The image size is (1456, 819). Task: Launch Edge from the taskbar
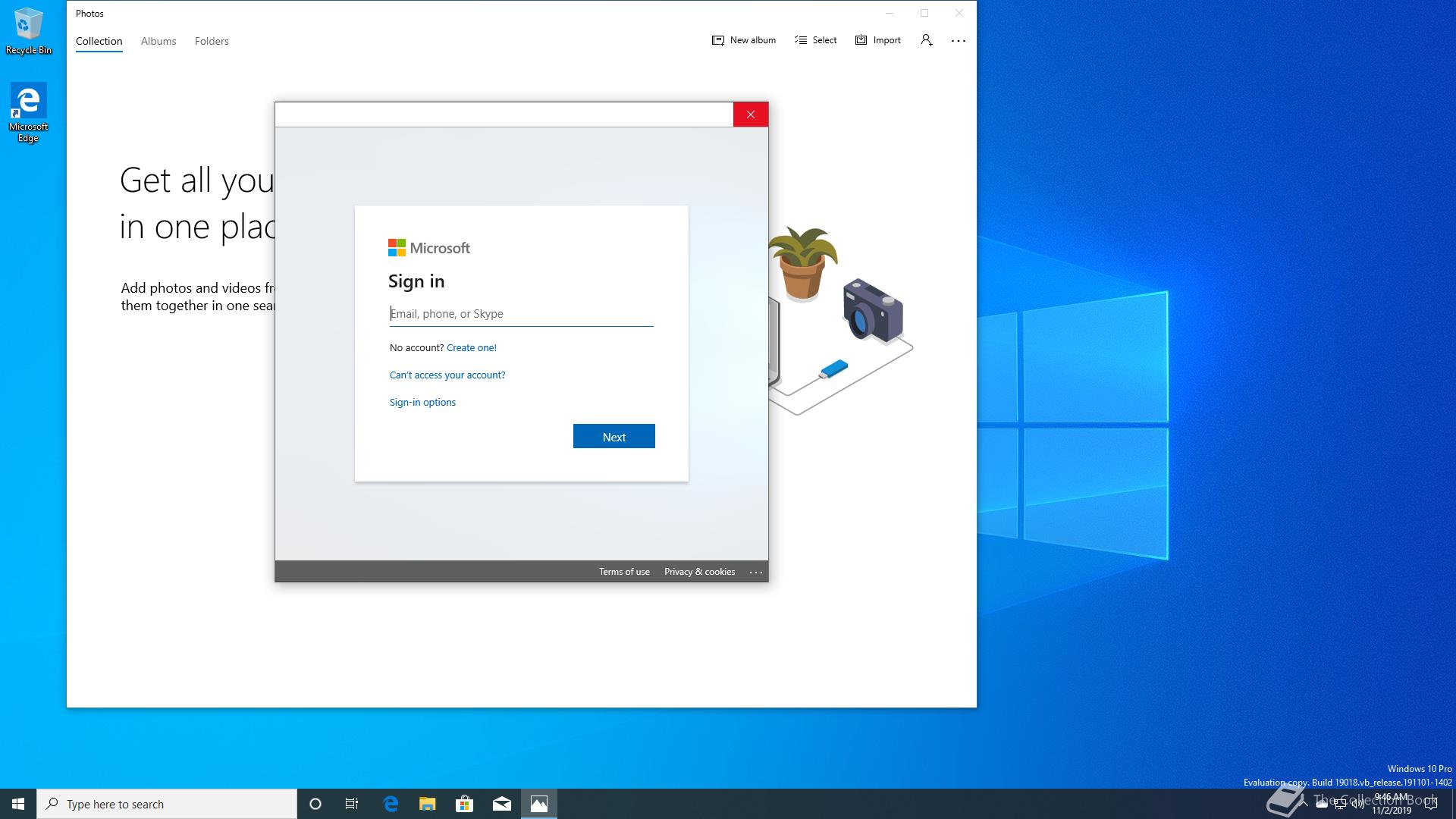391,804
